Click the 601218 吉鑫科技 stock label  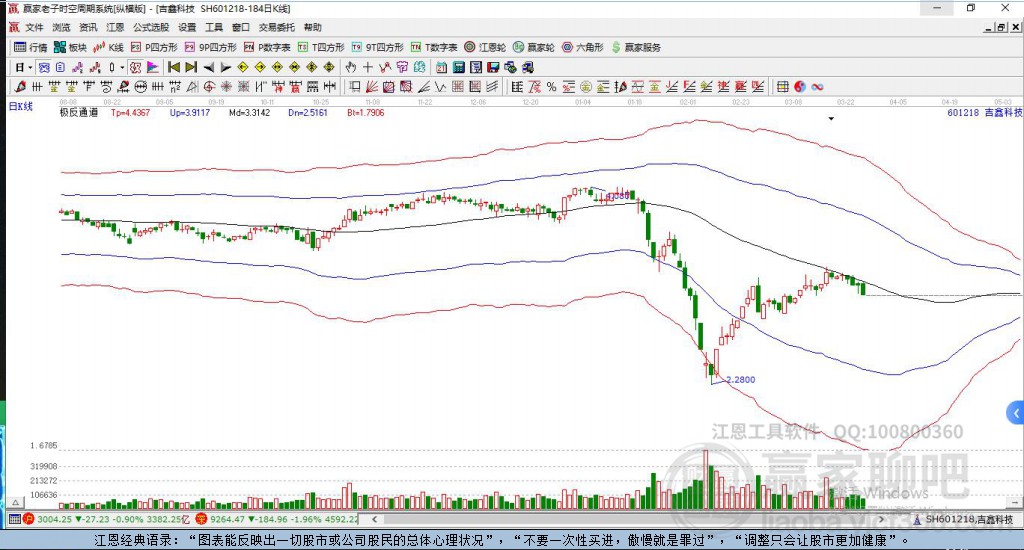[984, 112]
